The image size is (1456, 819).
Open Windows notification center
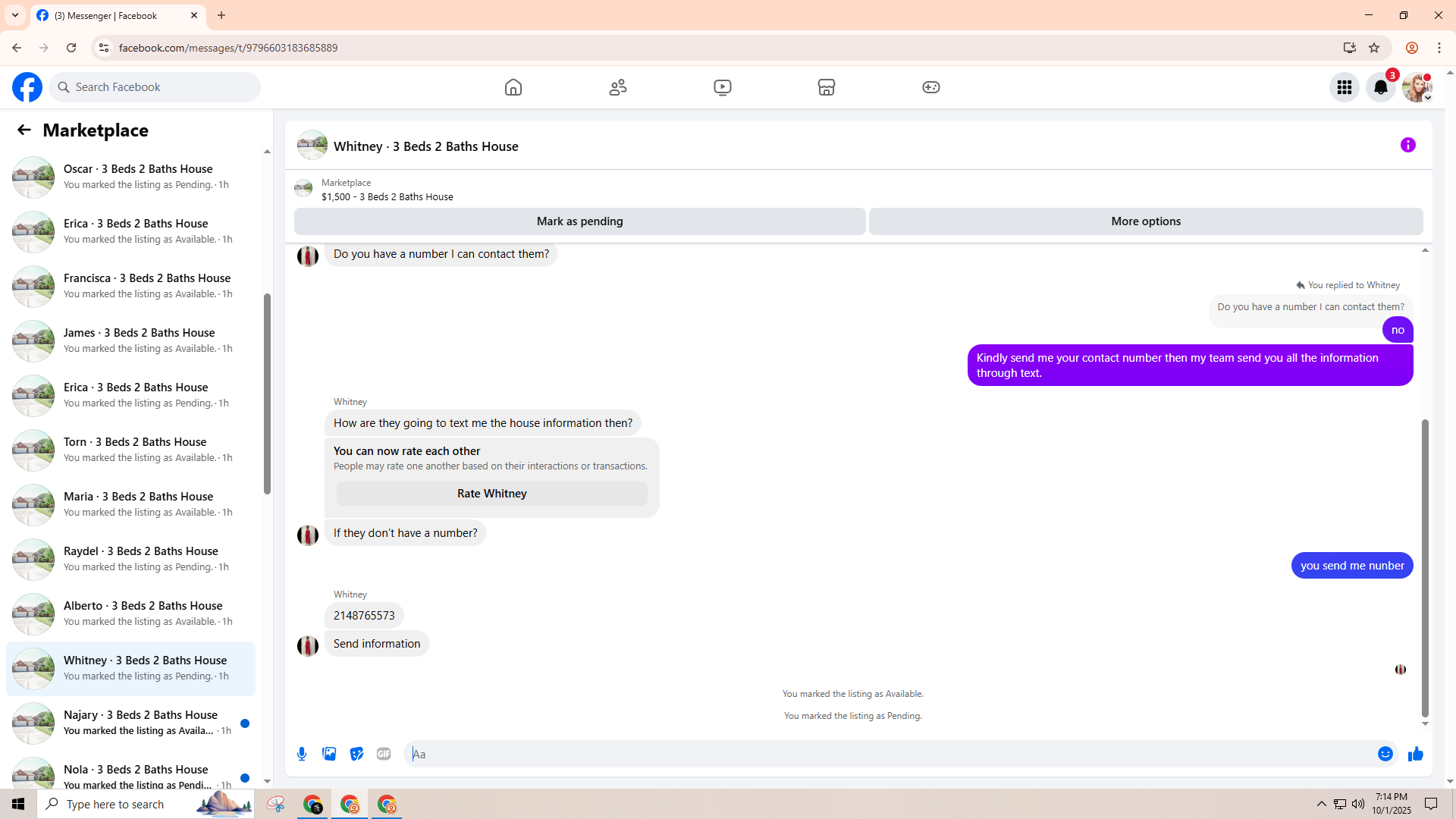tap(1432, 804)
